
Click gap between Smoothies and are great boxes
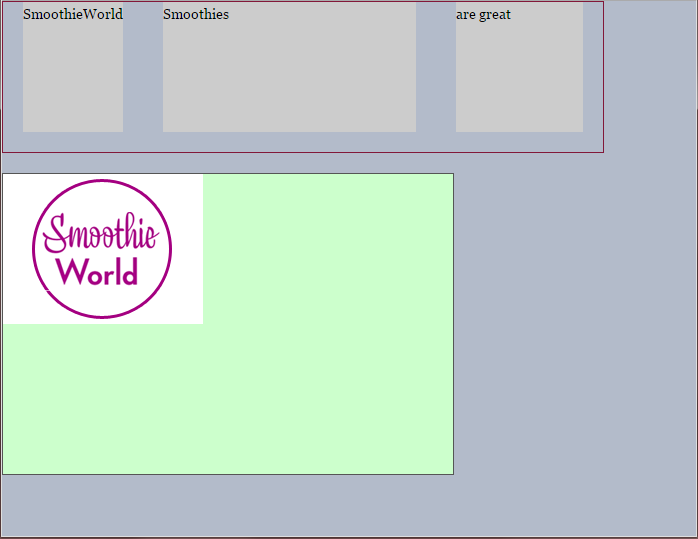tap(436, 70)
